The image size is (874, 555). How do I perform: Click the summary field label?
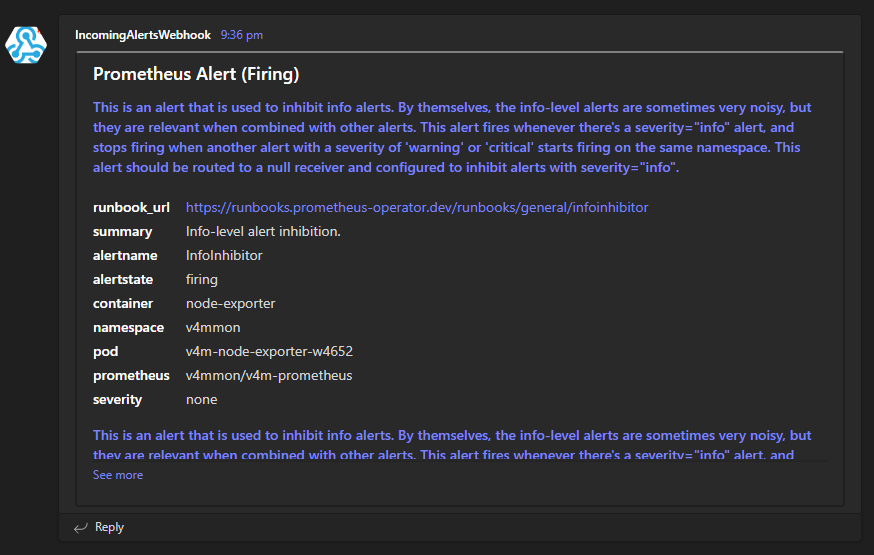(123, 231)
